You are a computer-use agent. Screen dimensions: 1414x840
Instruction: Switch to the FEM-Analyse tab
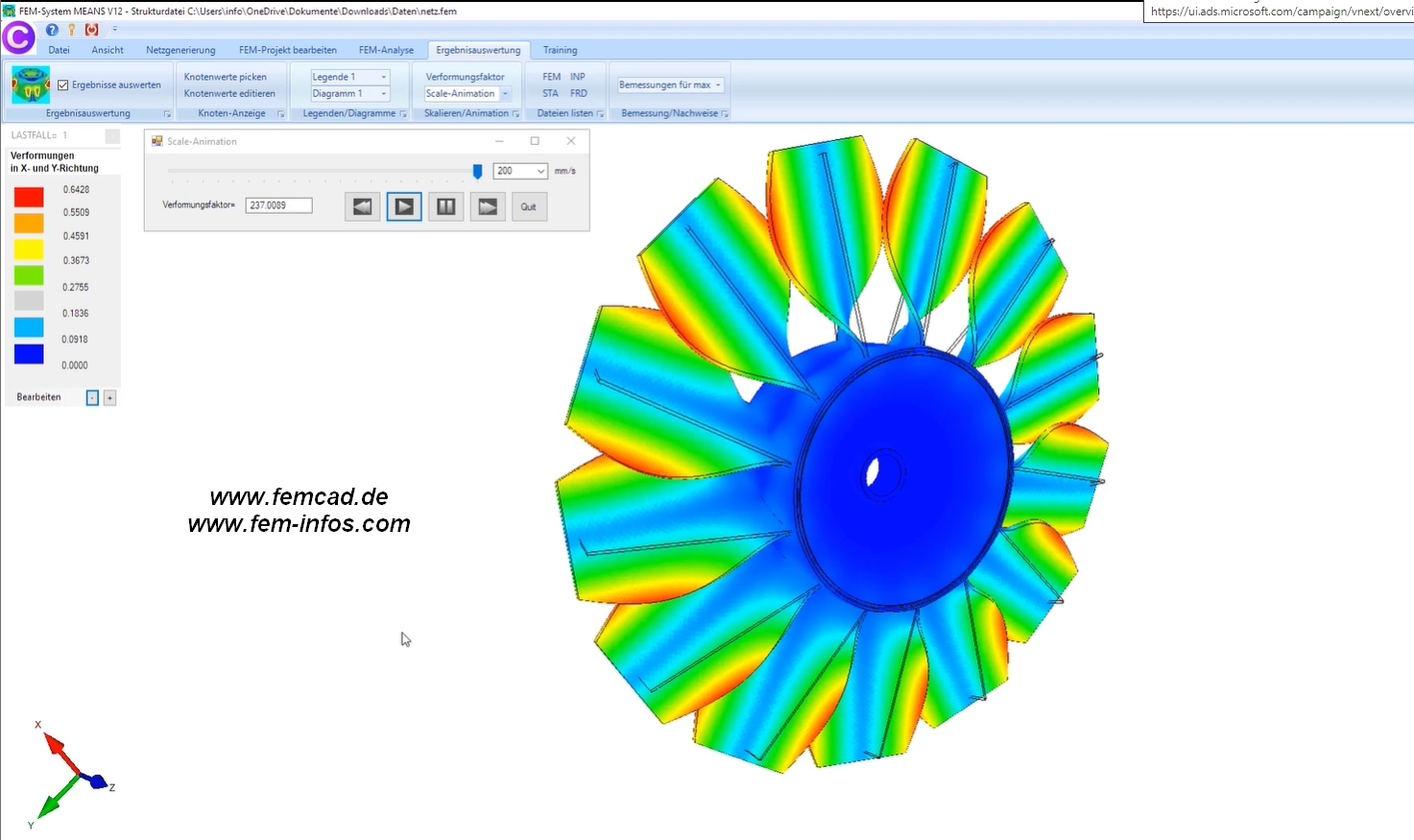(386, 50)
